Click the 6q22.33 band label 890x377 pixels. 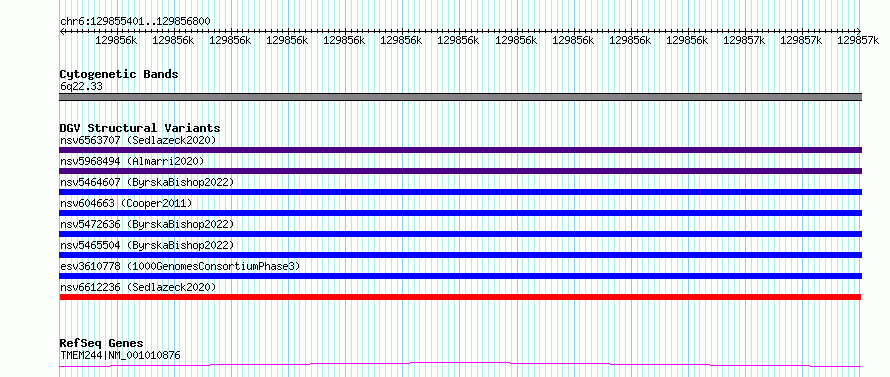click(x=81, y=87)
